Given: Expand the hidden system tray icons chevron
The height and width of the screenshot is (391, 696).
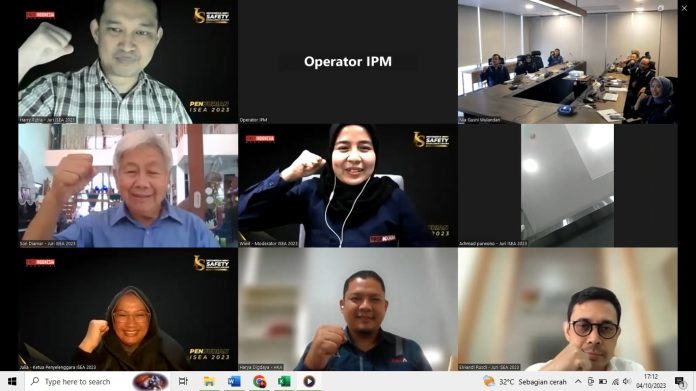Looking at the screenshot, I should (x=578, y=381).
